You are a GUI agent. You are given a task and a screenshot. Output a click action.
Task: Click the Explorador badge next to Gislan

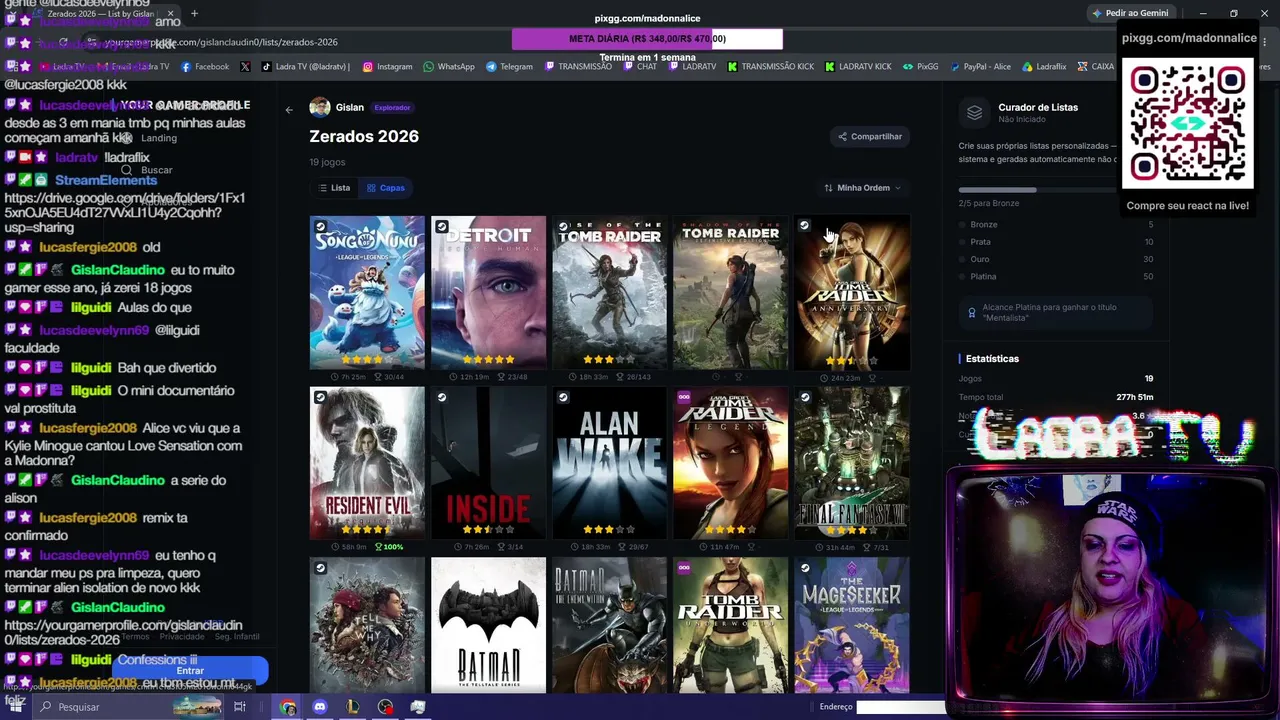pyautogui.click(x=392, y=107)
